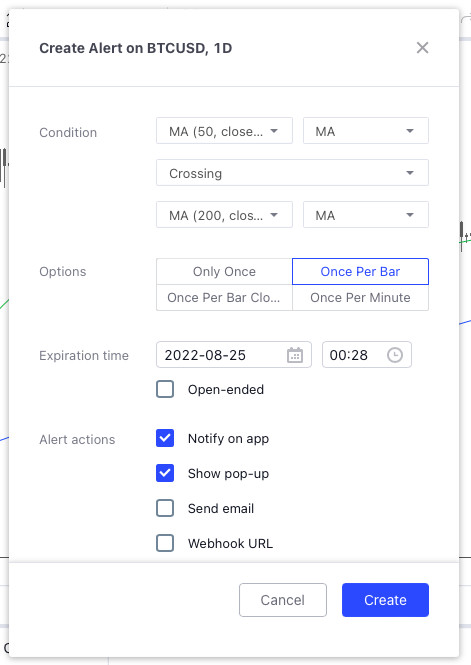Open the expiration date calendar icon
The width and height of the screenshot is (471, 665).
(295, 355)
